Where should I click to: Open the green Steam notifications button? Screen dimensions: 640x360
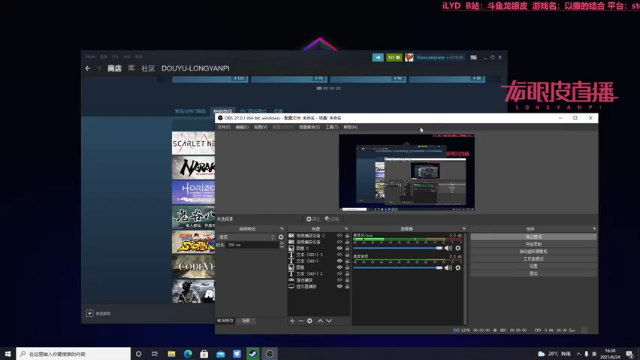[394, 58]
